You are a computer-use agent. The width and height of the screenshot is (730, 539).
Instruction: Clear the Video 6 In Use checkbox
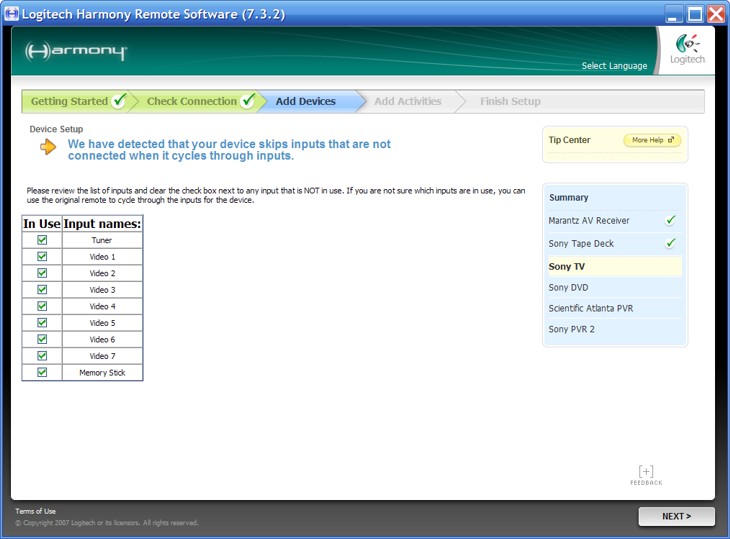pos(42,339)
